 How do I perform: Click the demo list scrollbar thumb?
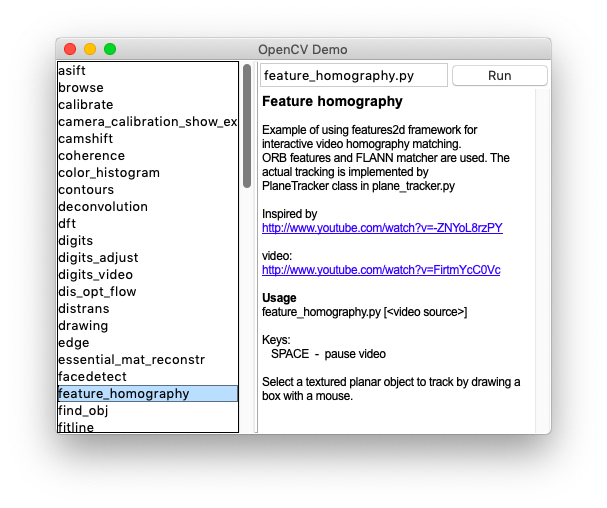pos(247,126)
